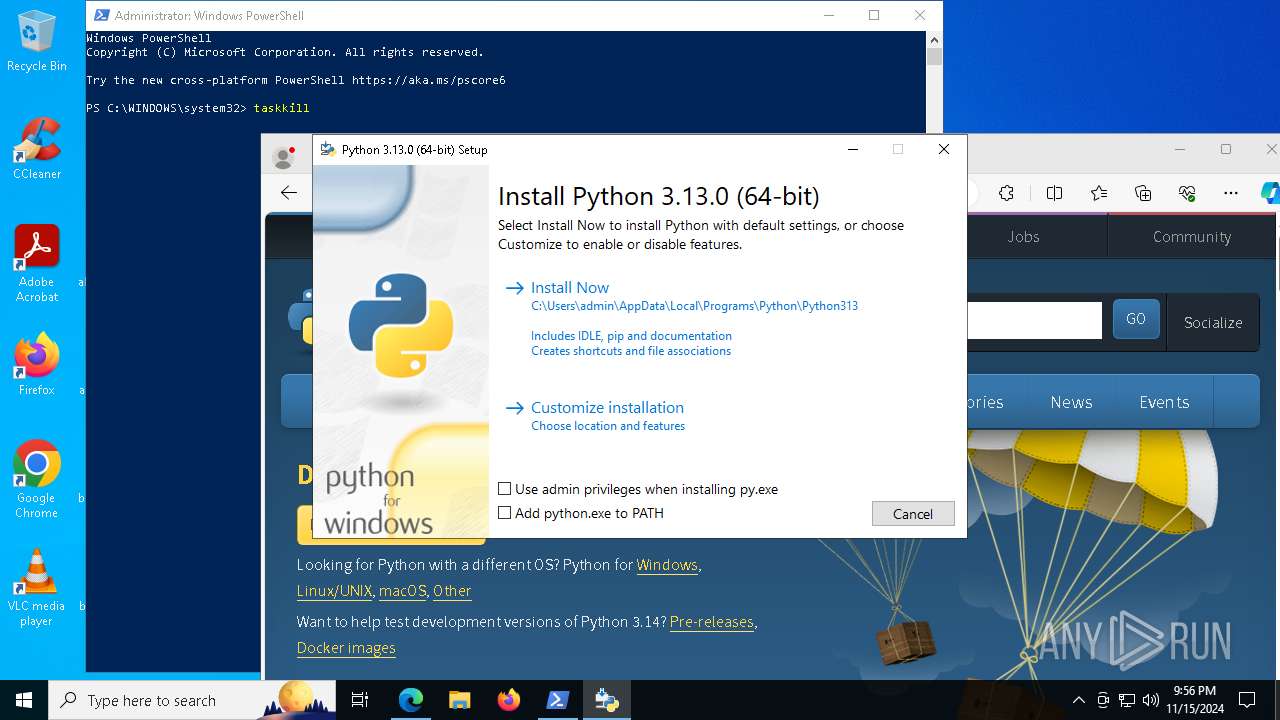Image resolution: width=1280 pixels, height=720 pixels.
Task: Show hidden system tray icons
Action: (x=1079, y=700)
